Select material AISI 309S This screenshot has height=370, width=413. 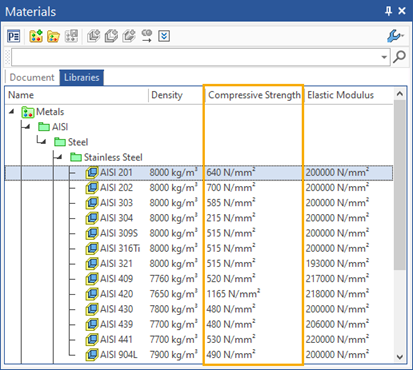(x=119, y=233)
